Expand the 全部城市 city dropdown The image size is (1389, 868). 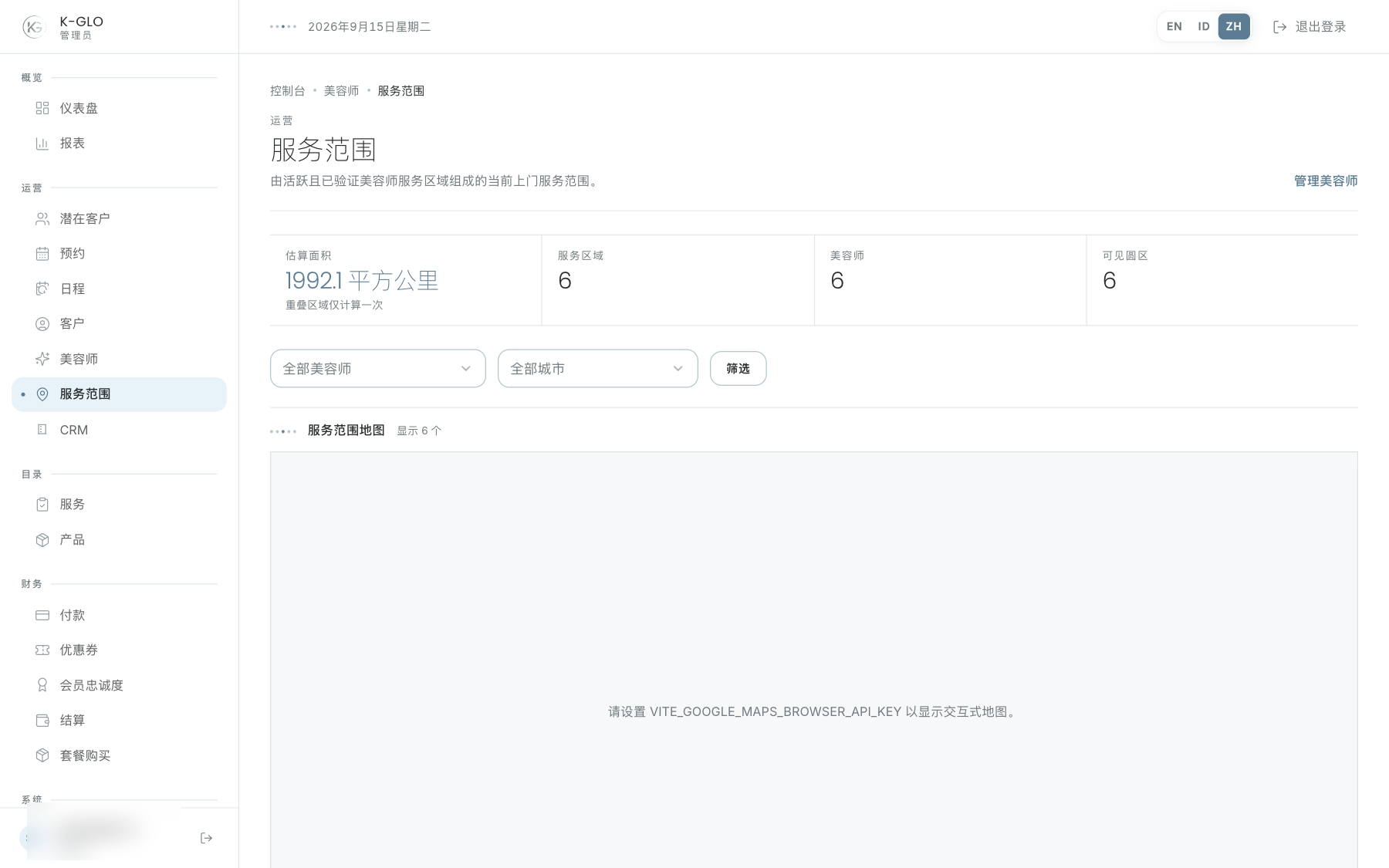pos(598,369)
